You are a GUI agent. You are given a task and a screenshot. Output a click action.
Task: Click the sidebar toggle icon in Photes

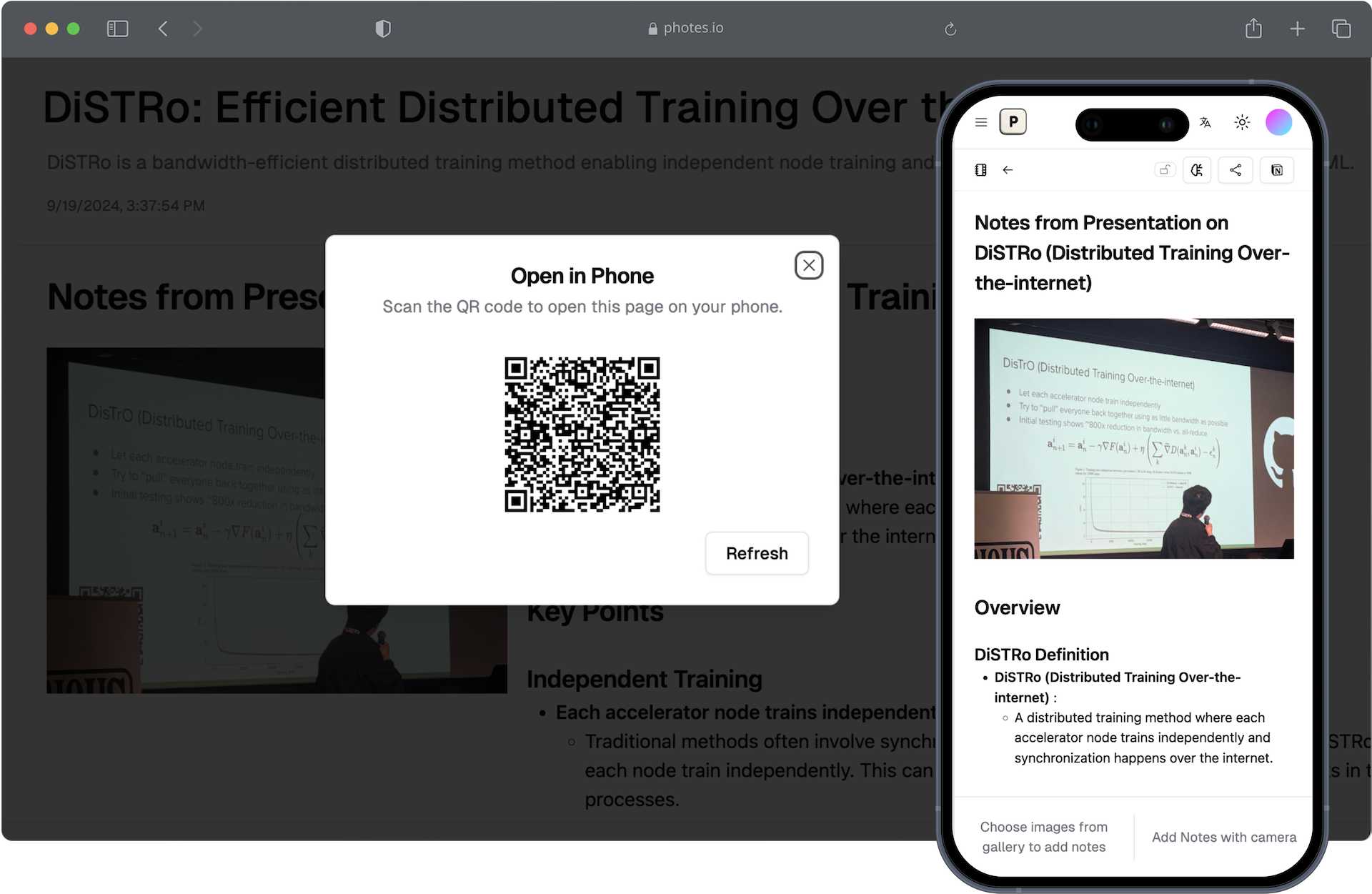(980, 168)
